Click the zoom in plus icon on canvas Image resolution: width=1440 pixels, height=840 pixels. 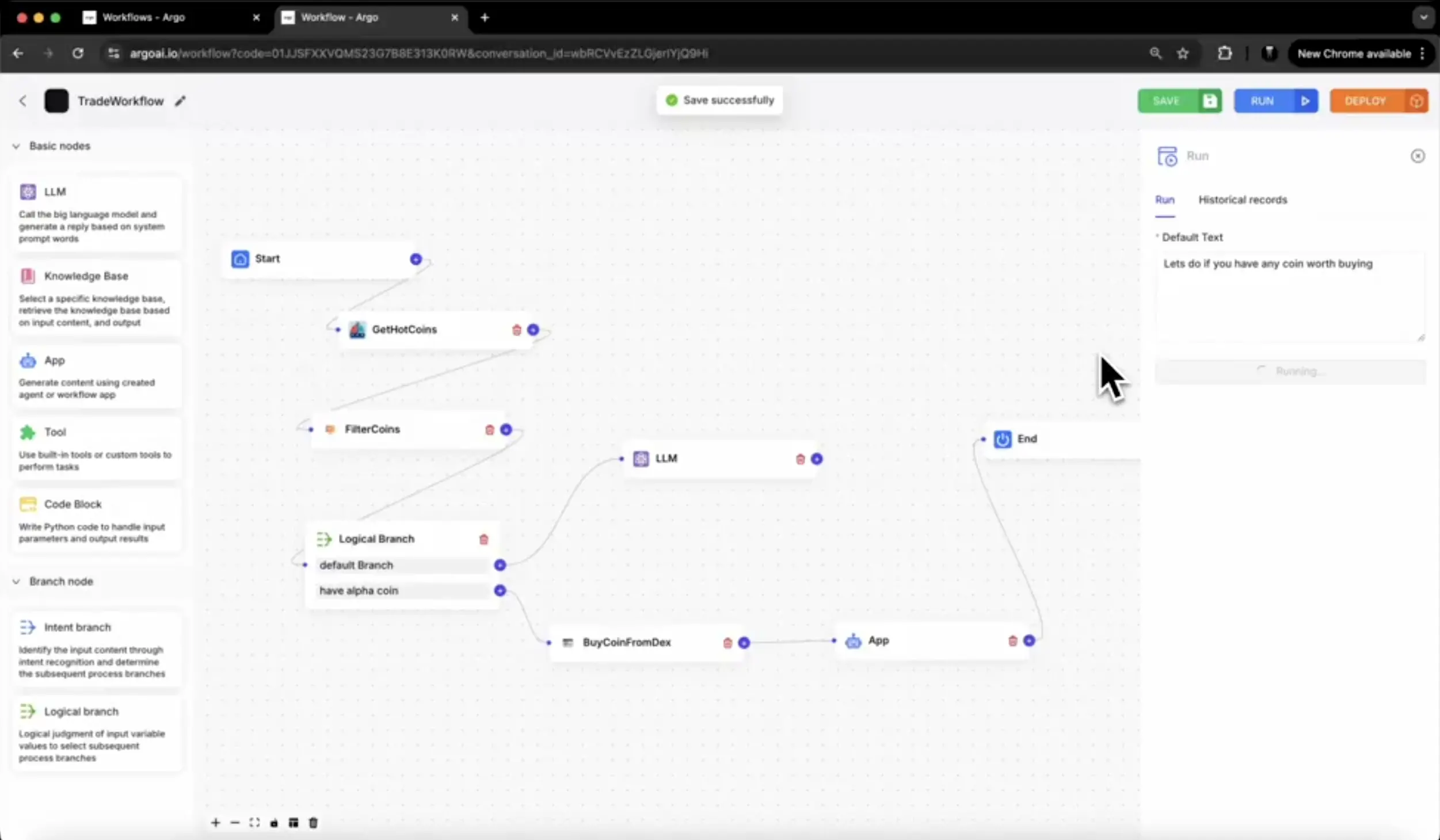pos(215,823)
